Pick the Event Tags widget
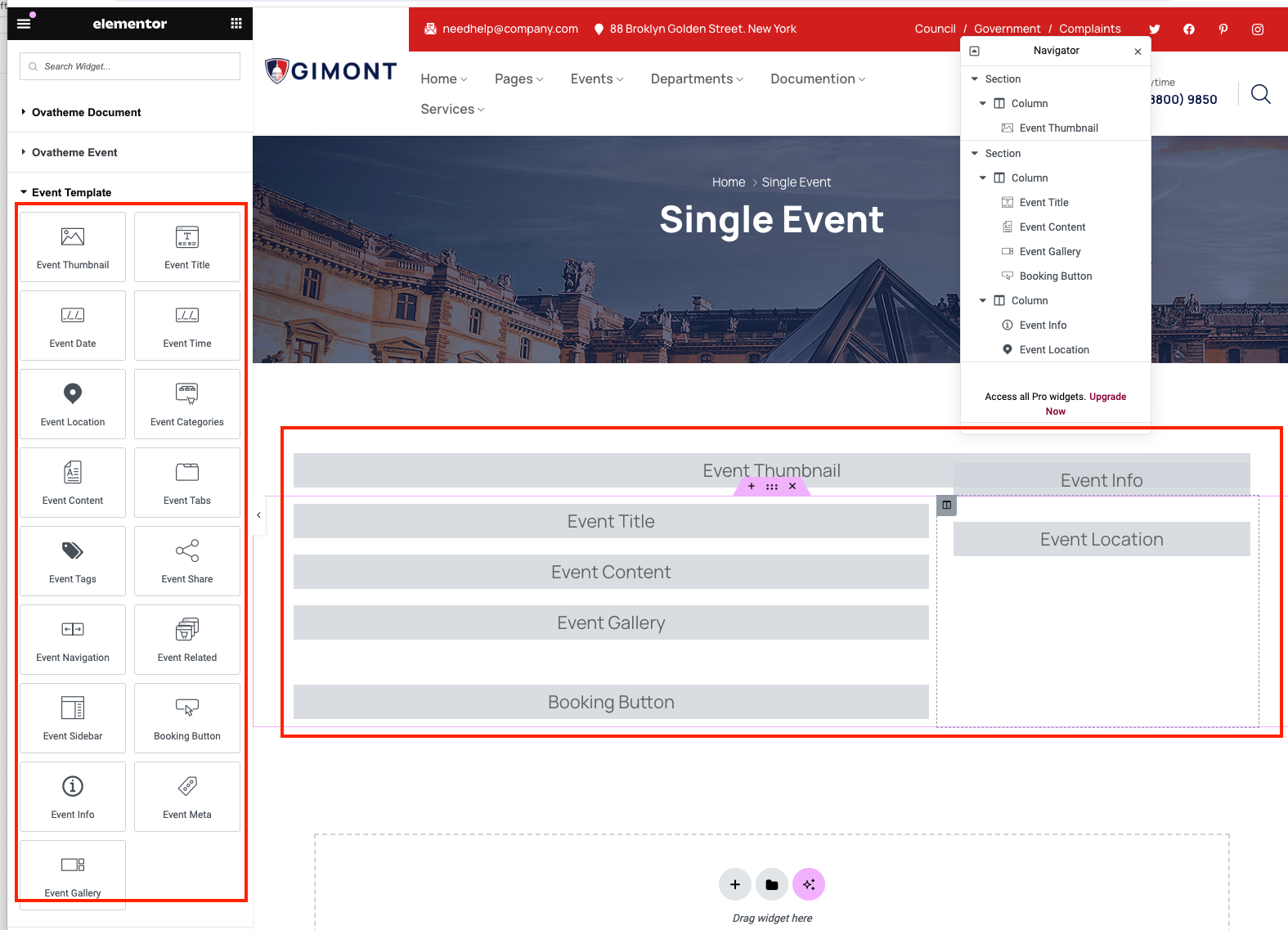The height and width of the screenshot is (930, 1288). coord(73,561)
